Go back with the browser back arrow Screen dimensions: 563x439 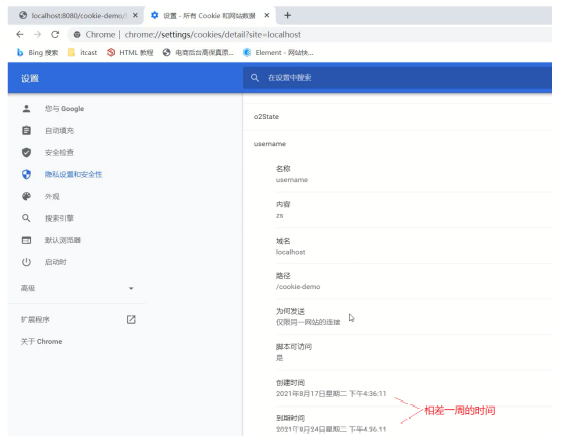(x=20, y=34)
